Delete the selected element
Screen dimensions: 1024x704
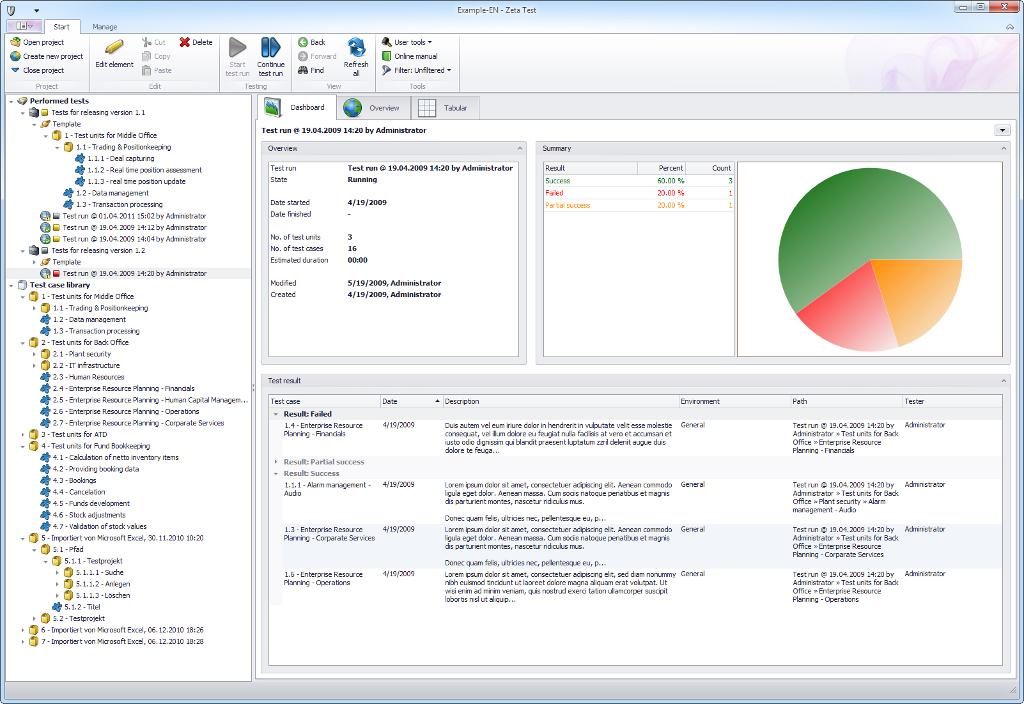pyautogui.click(x=196, y=42)
